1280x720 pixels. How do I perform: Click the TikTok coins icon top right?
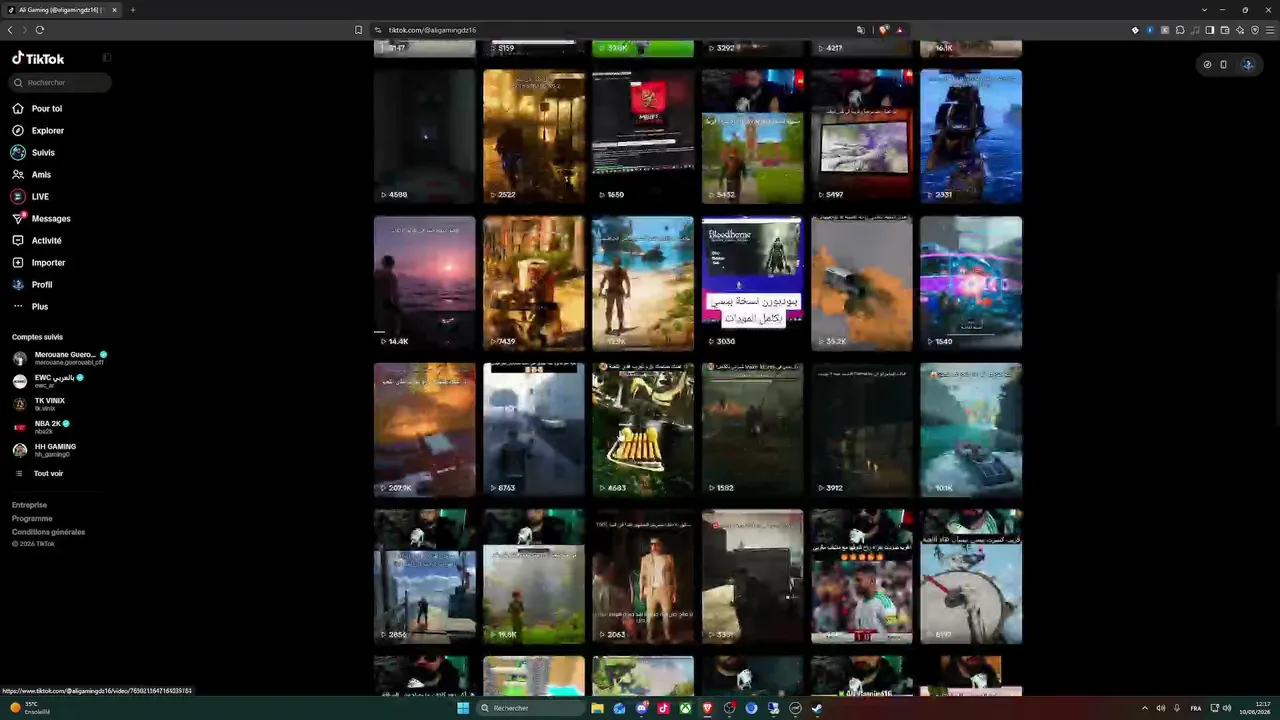(x=1207, y=64)
